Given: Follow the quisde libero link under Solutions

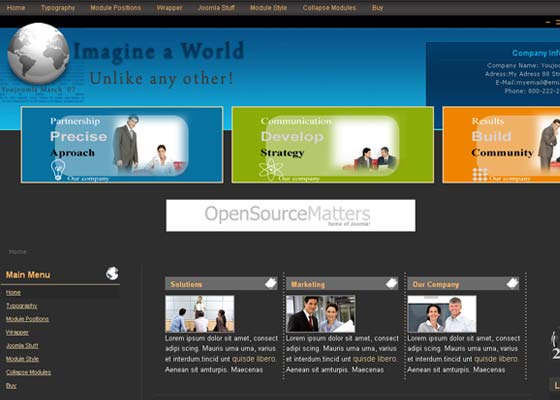Looking at the screenshot, I should click(254, 359).
